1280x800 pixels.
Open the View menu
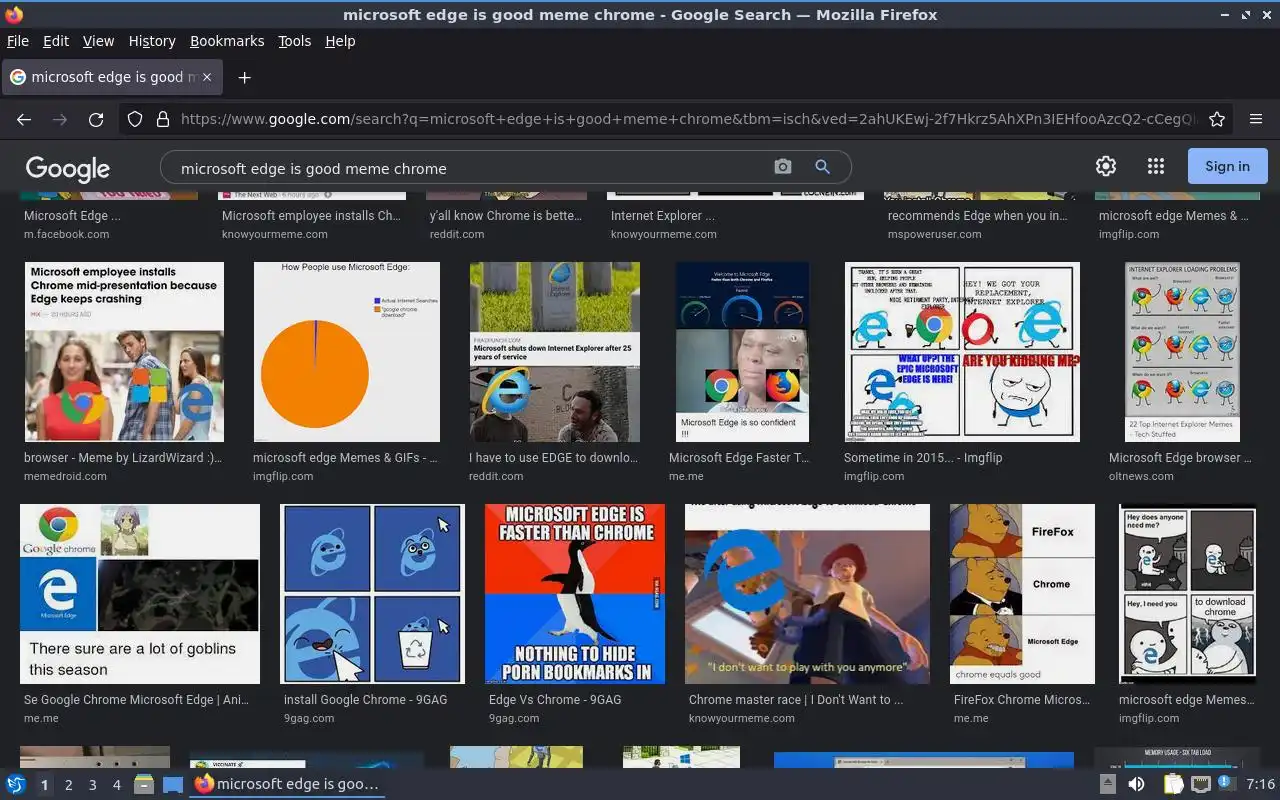click(98, 41)
